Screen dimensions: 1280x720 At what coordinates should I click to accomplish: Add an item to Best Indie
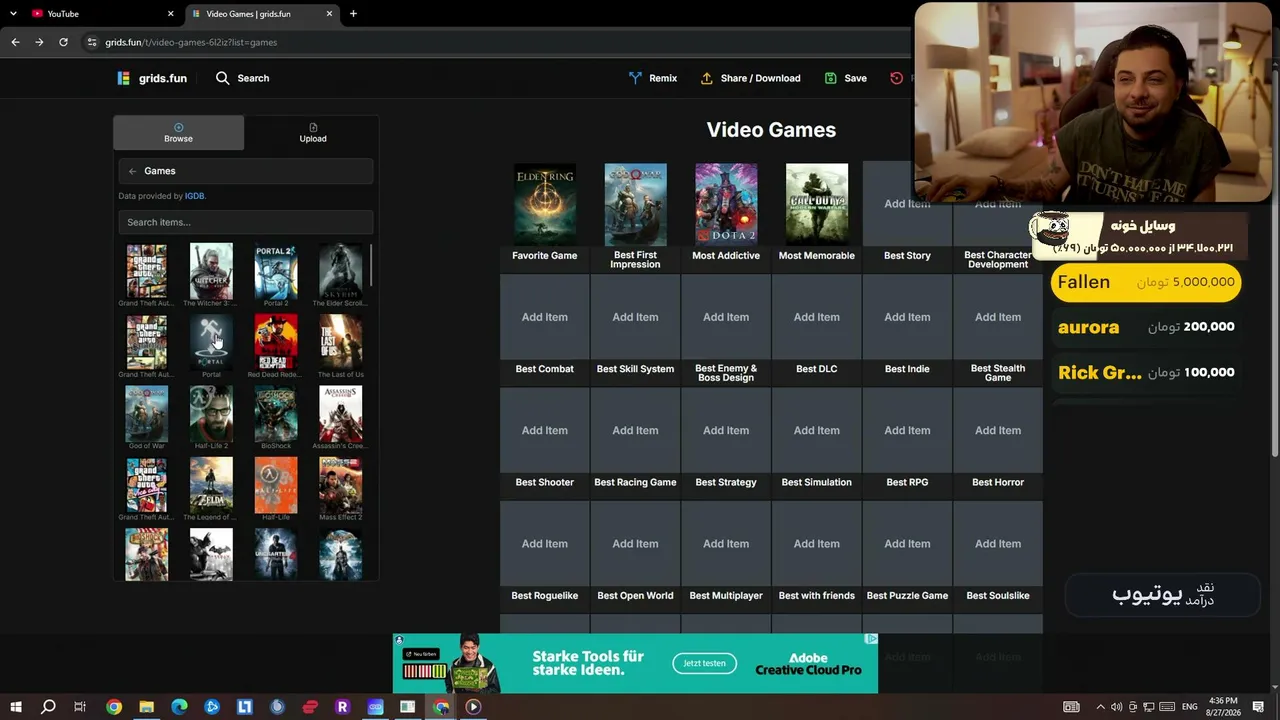click(907, 317)
